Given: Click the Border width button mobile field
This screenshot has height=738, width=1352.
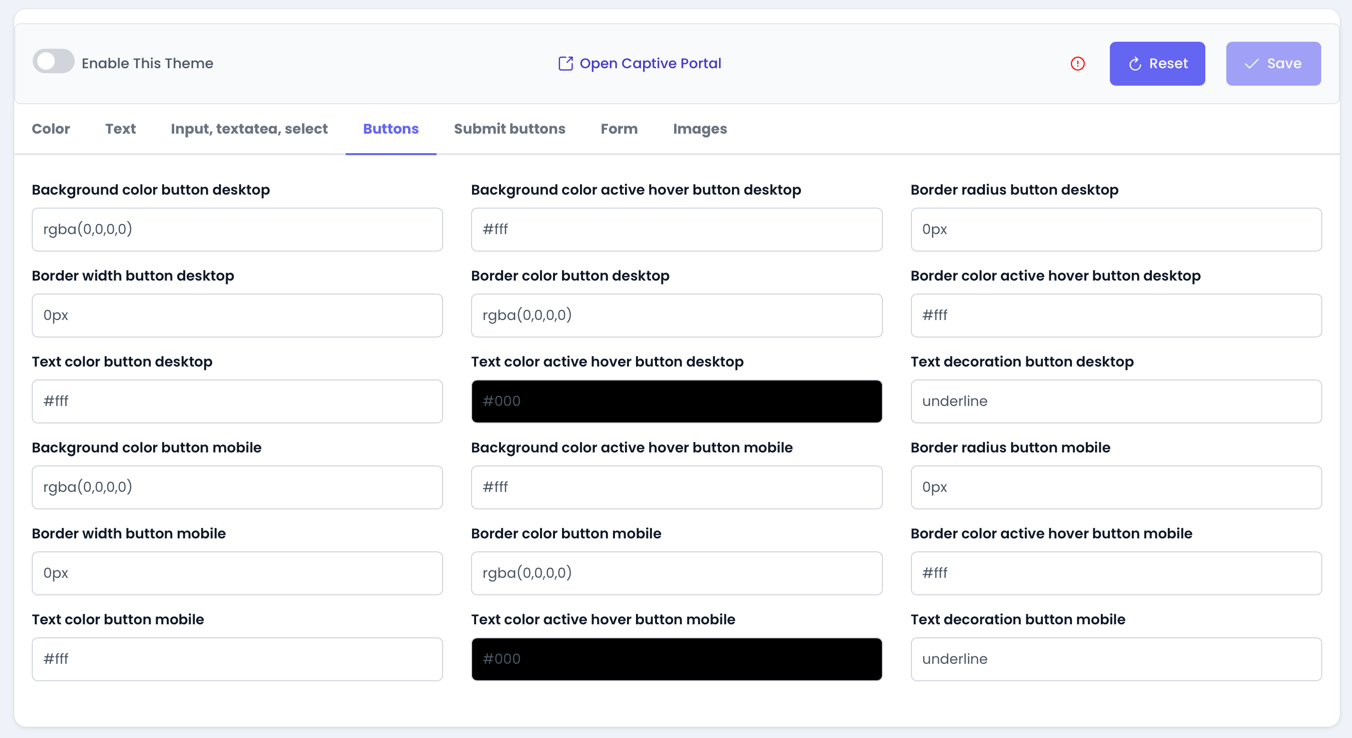Looking at the screenshot, I should pyautogui.click(x=237, y=573).
